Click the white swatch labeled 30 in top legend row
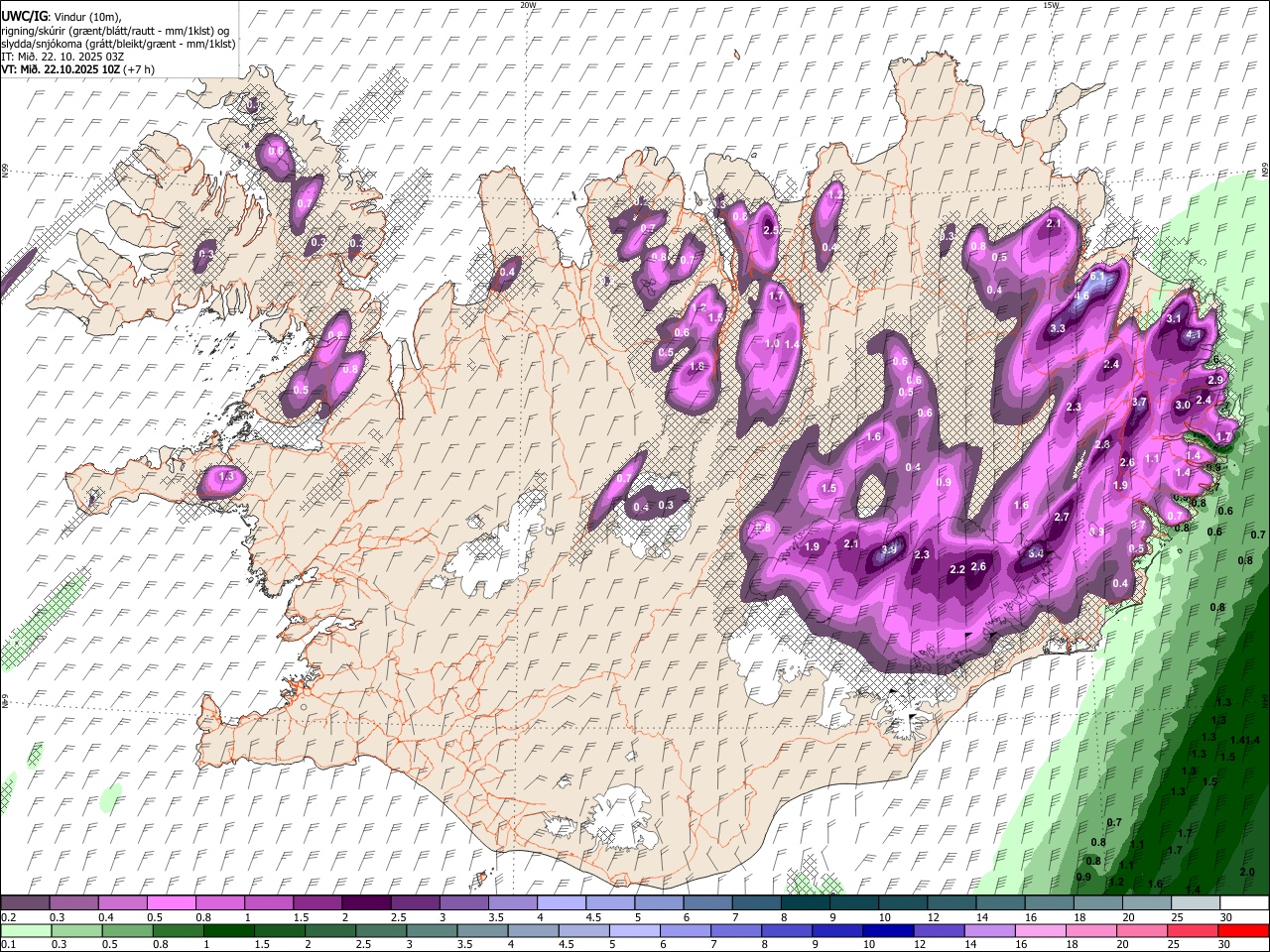Screen dimensions: 1270x952 click(1244, 903)
